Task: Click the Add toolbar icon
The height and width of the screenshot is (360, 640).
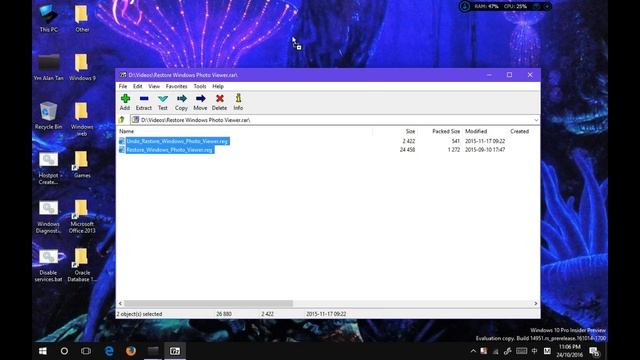Action: pos(125,102)
